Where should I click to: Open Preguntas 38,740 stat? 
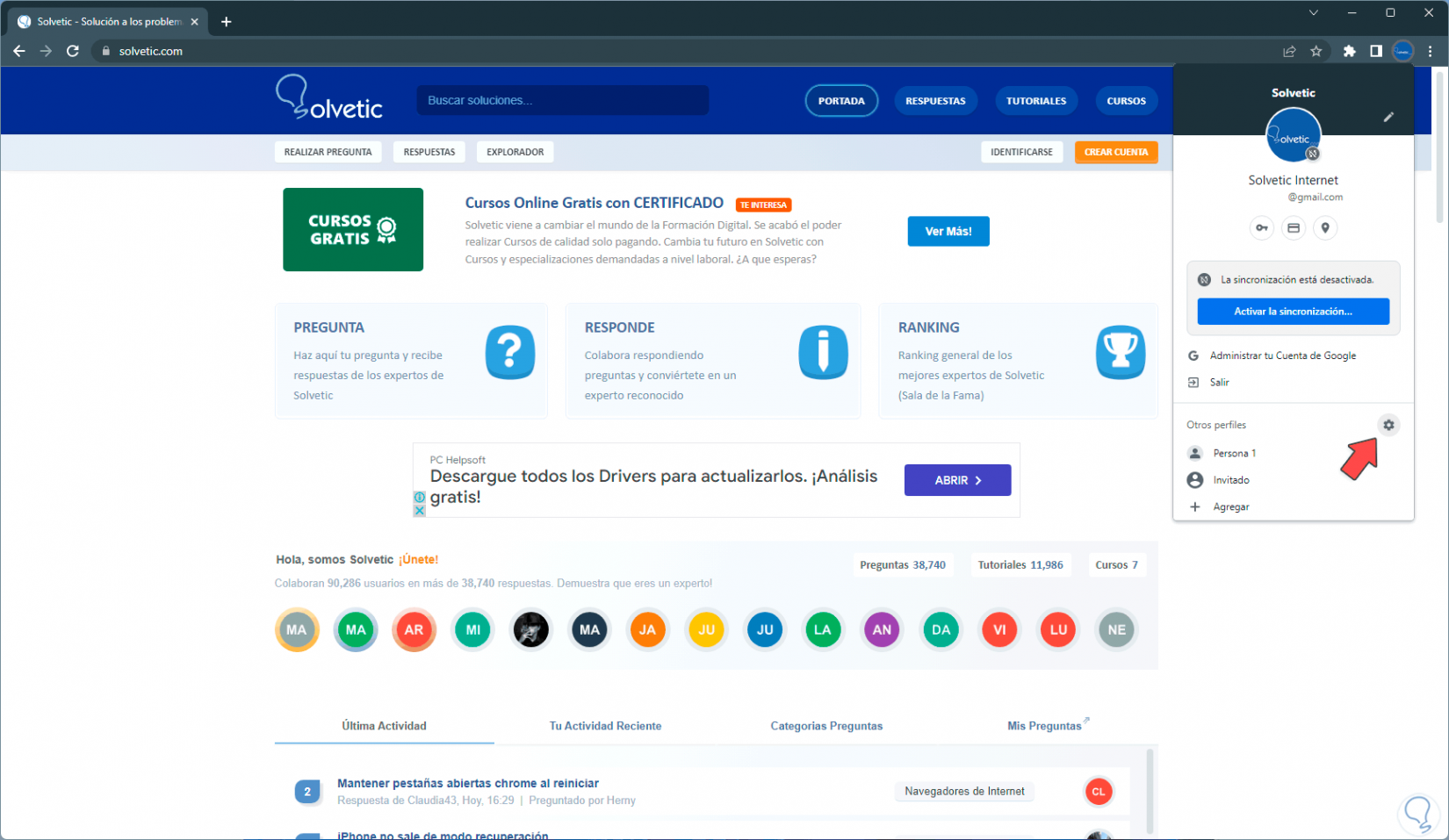click(x=903, y=565)
